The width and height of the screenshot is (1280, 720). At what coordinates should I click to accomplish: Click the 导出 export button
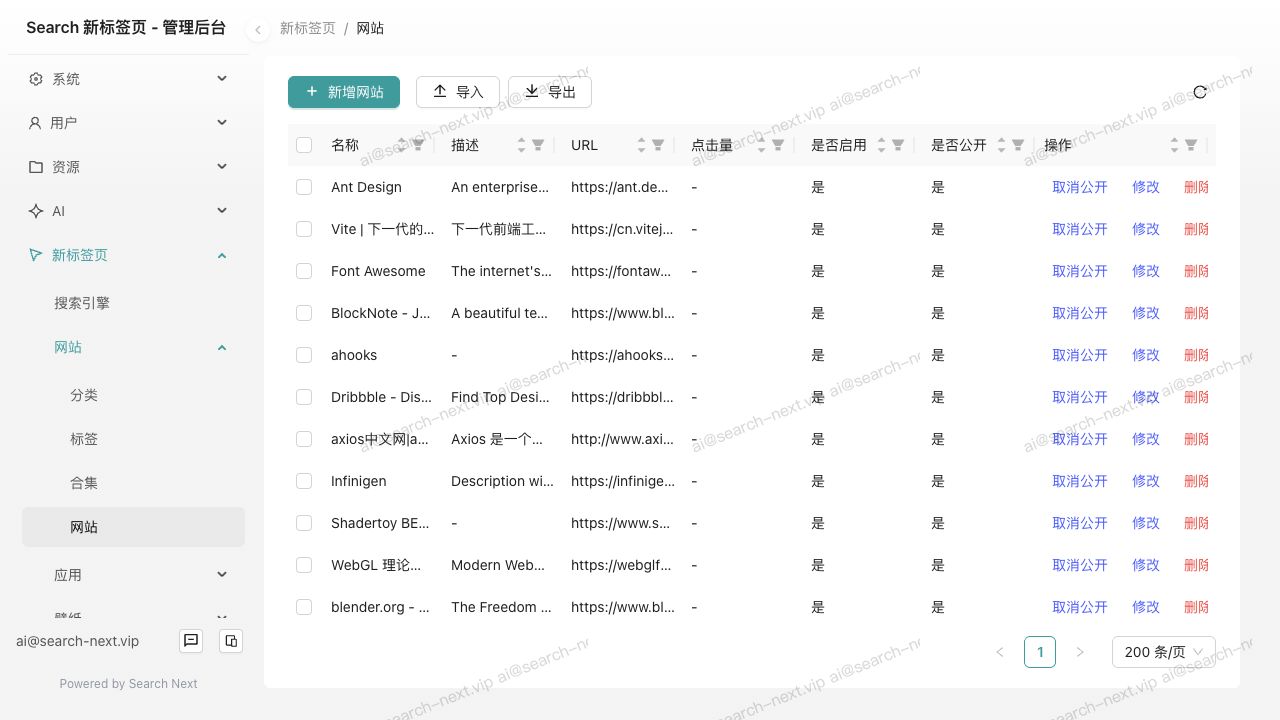pyautogui.click(x=550, y=92)
